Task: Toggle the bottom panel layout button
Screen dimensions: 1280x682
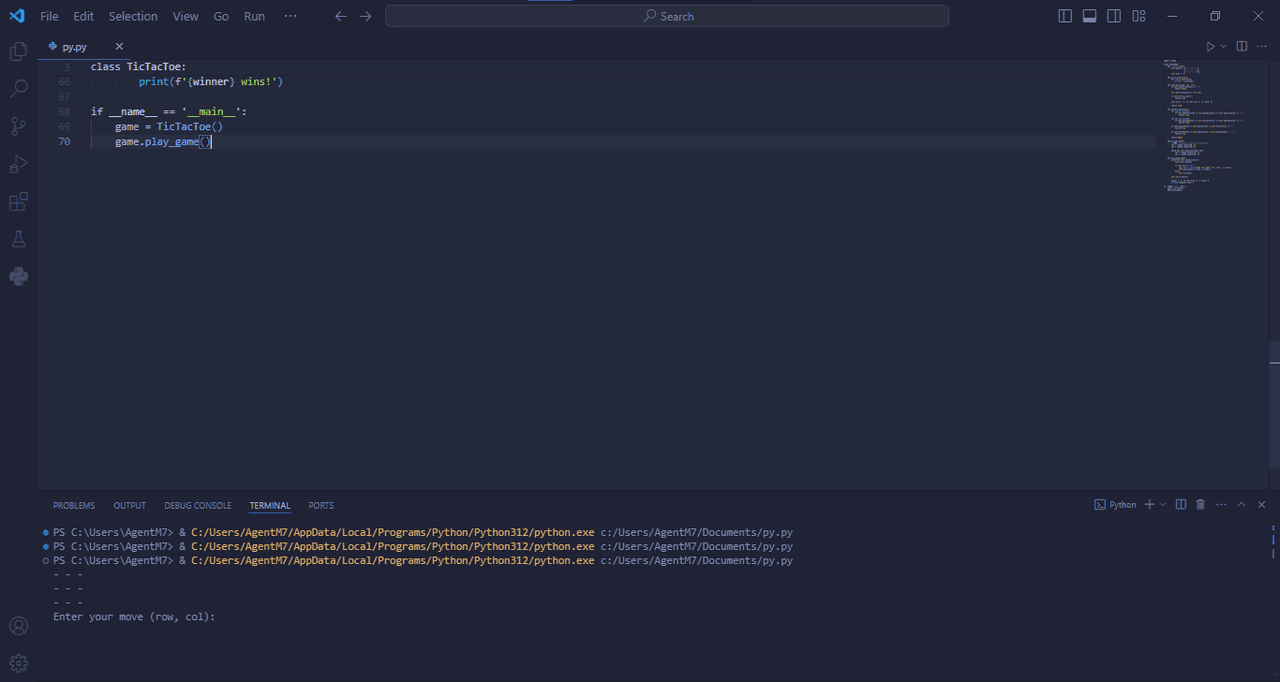Action: pyautogui.click(x=1090, y=16)
